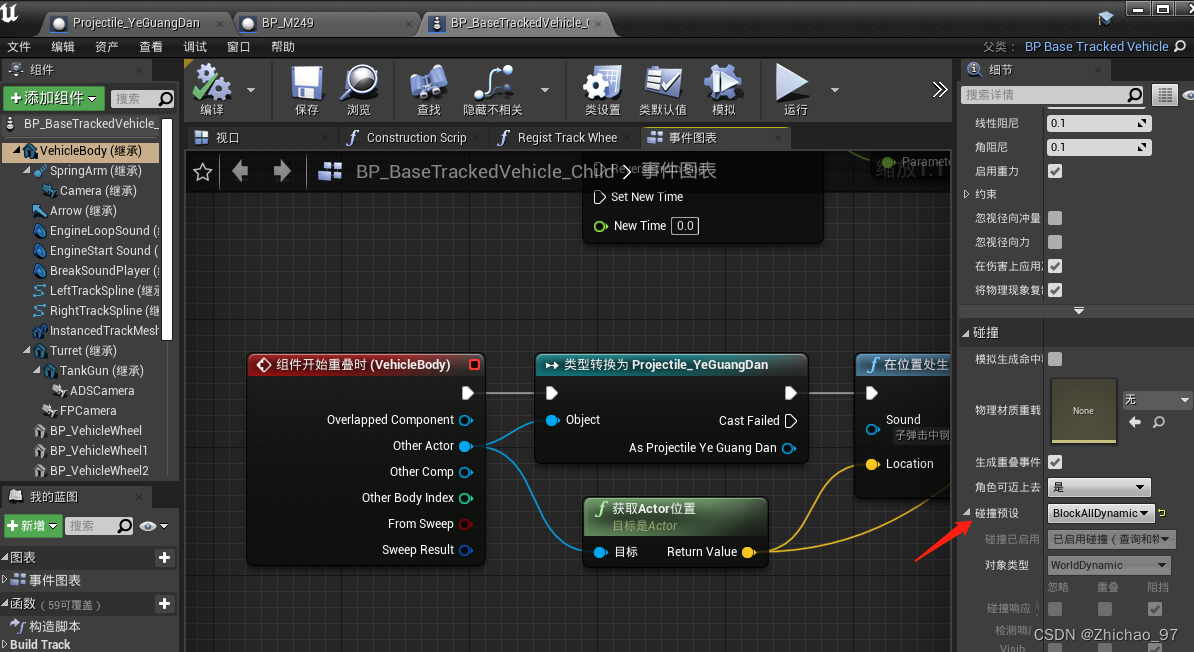Reset collision preset to default yellow arrow

[x=1162, y=513]
